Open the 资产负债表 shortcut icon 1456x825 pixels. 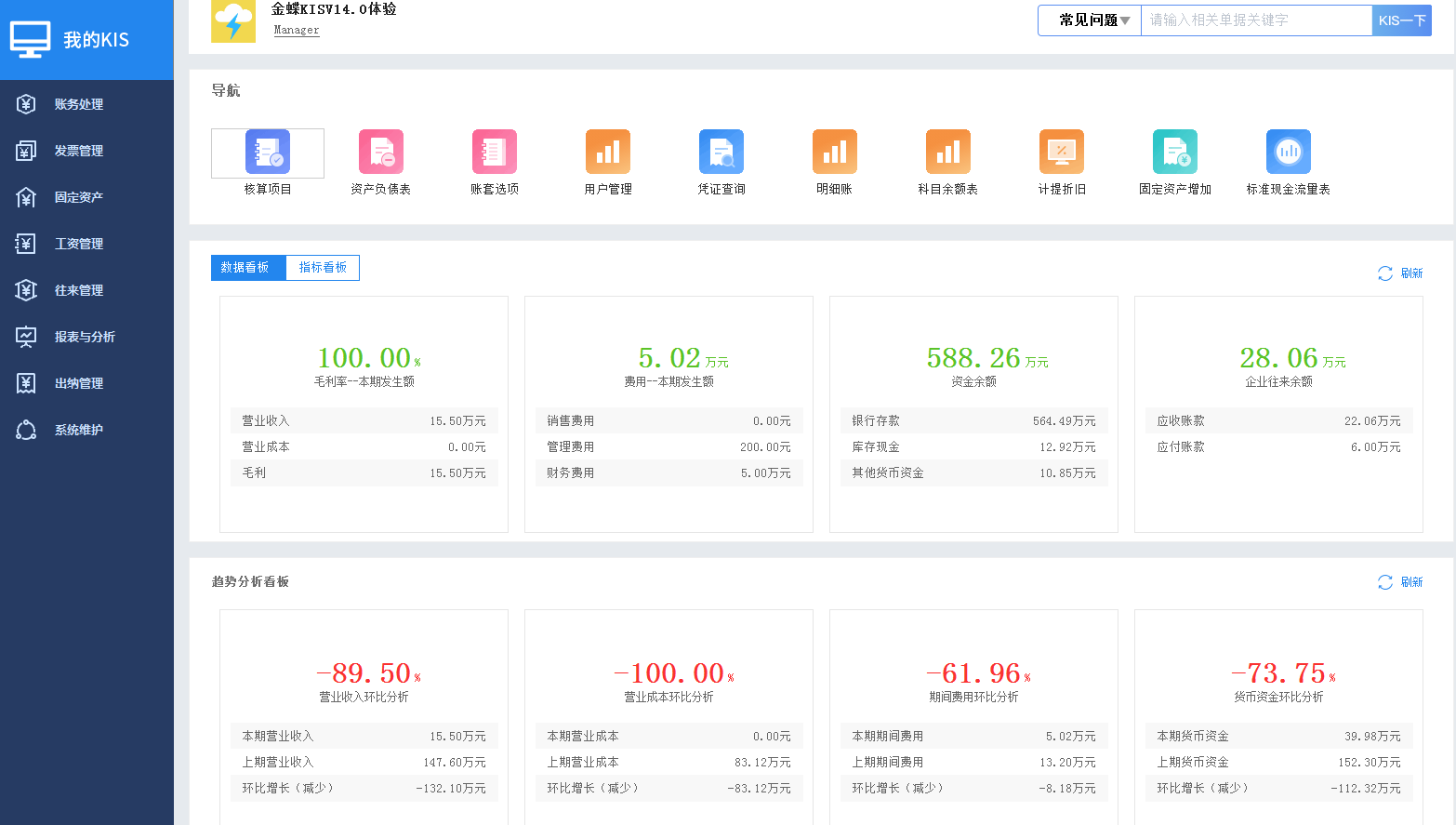tap(381, 152)
